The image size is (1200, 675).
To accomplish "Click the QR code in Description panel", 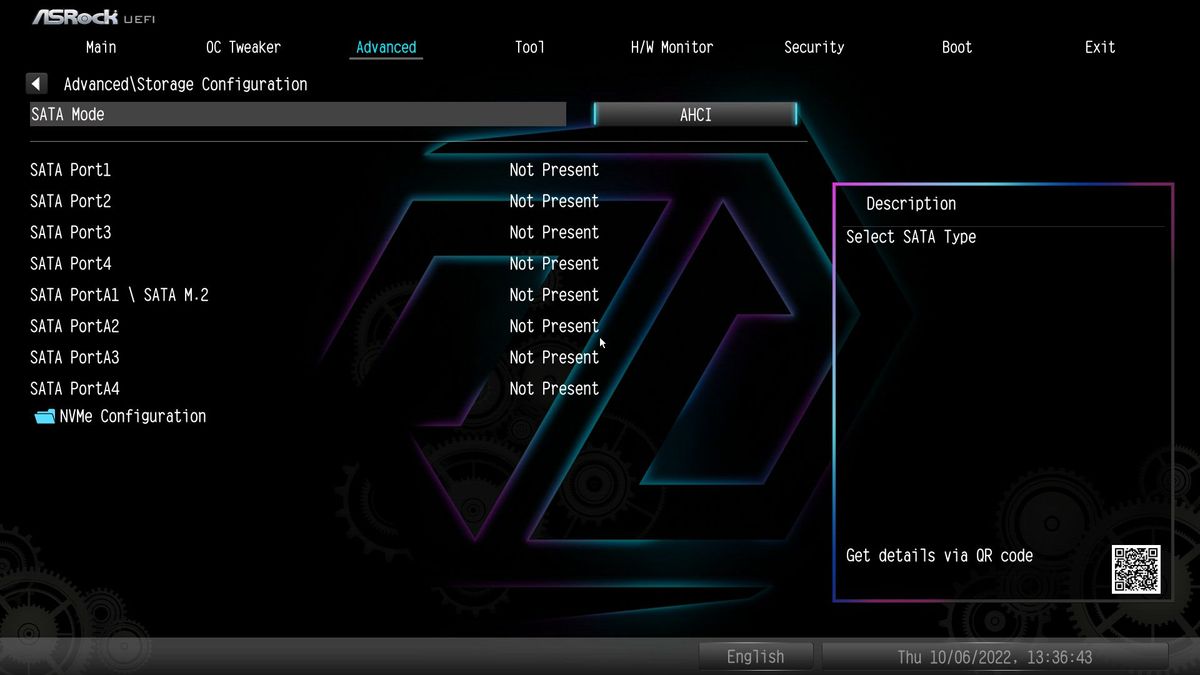I will tap(1136, 569).
